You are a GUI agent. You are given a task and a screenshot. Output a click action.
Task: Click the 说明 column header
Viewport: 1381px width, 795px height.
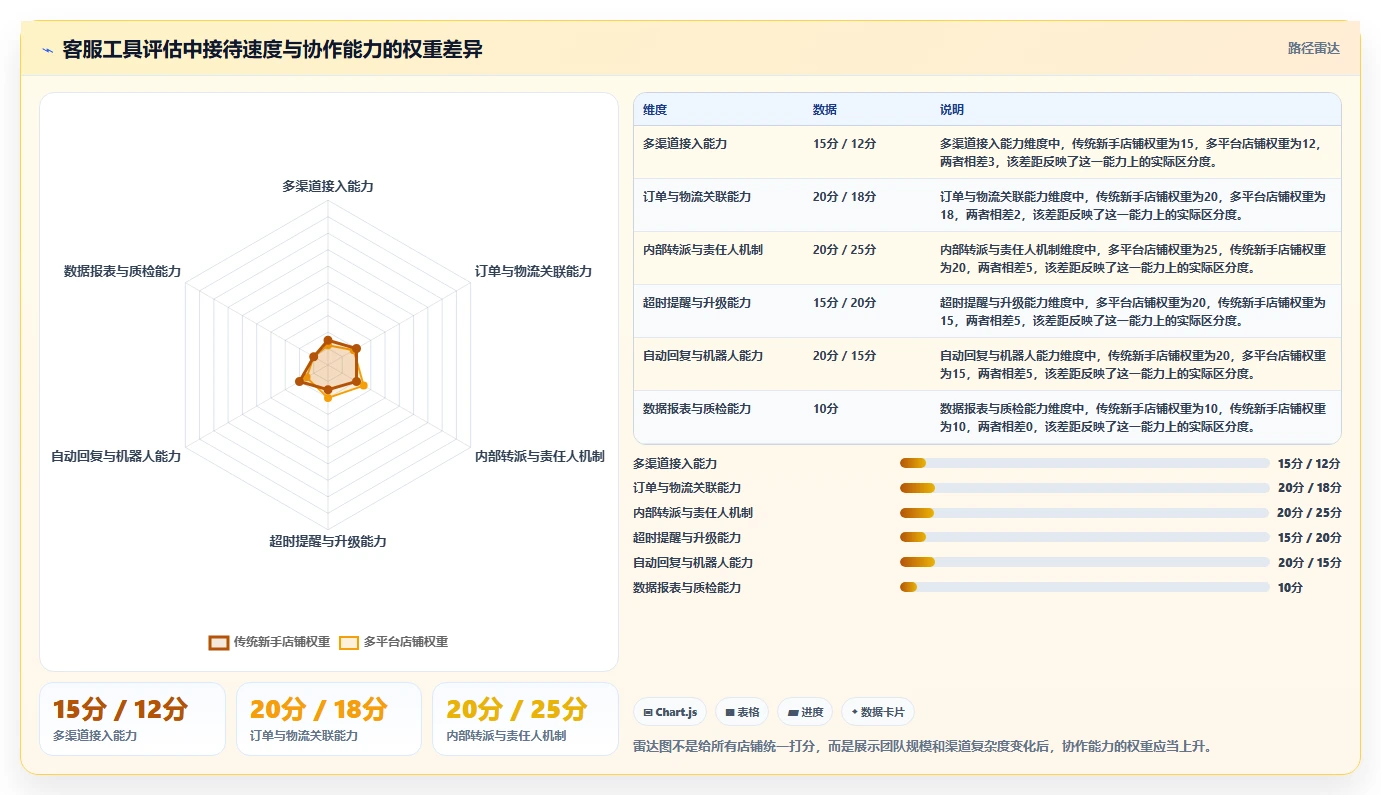[952, 110]
